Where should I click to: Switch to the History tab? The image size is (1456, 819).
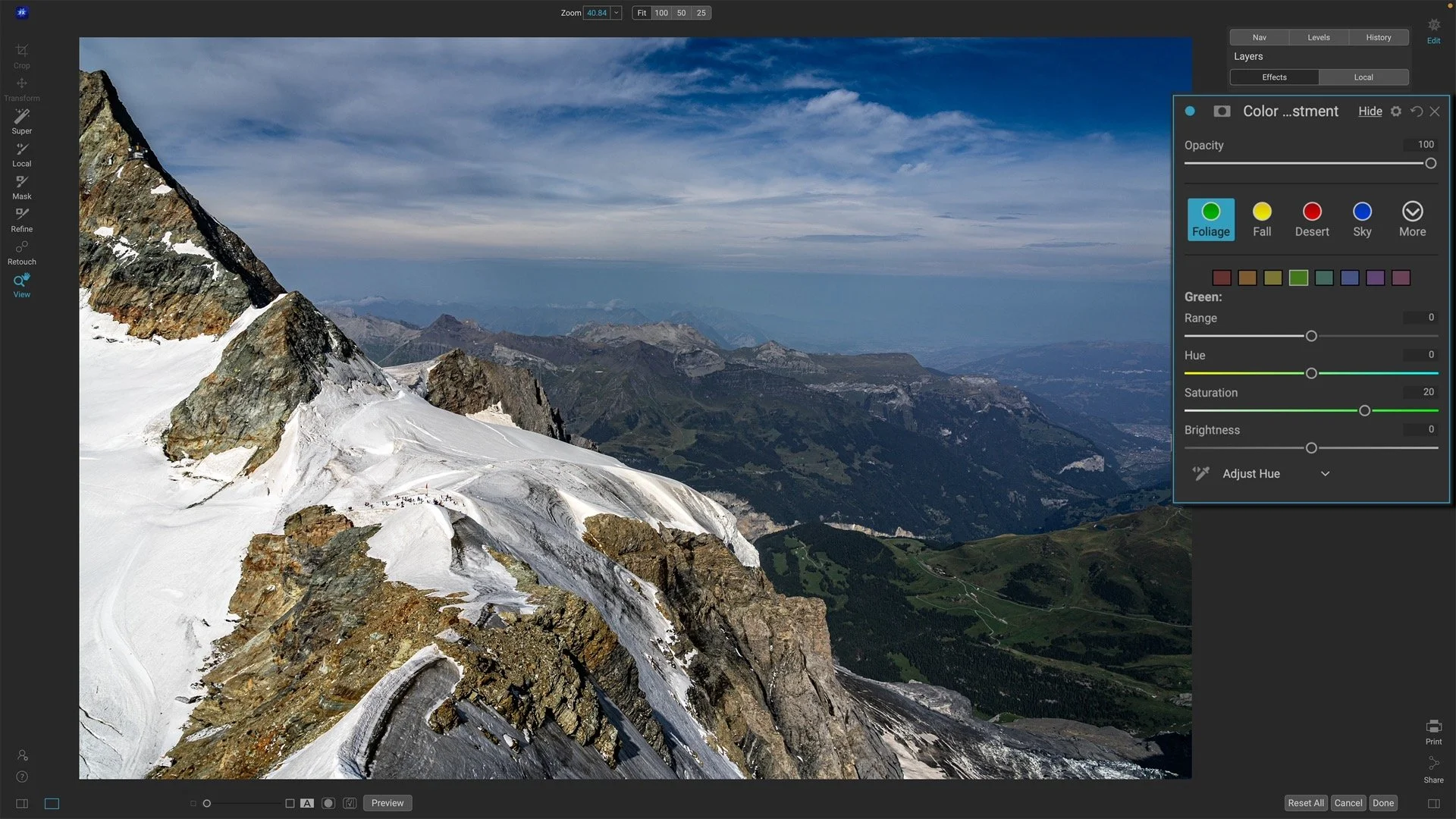click(1378, 37)
